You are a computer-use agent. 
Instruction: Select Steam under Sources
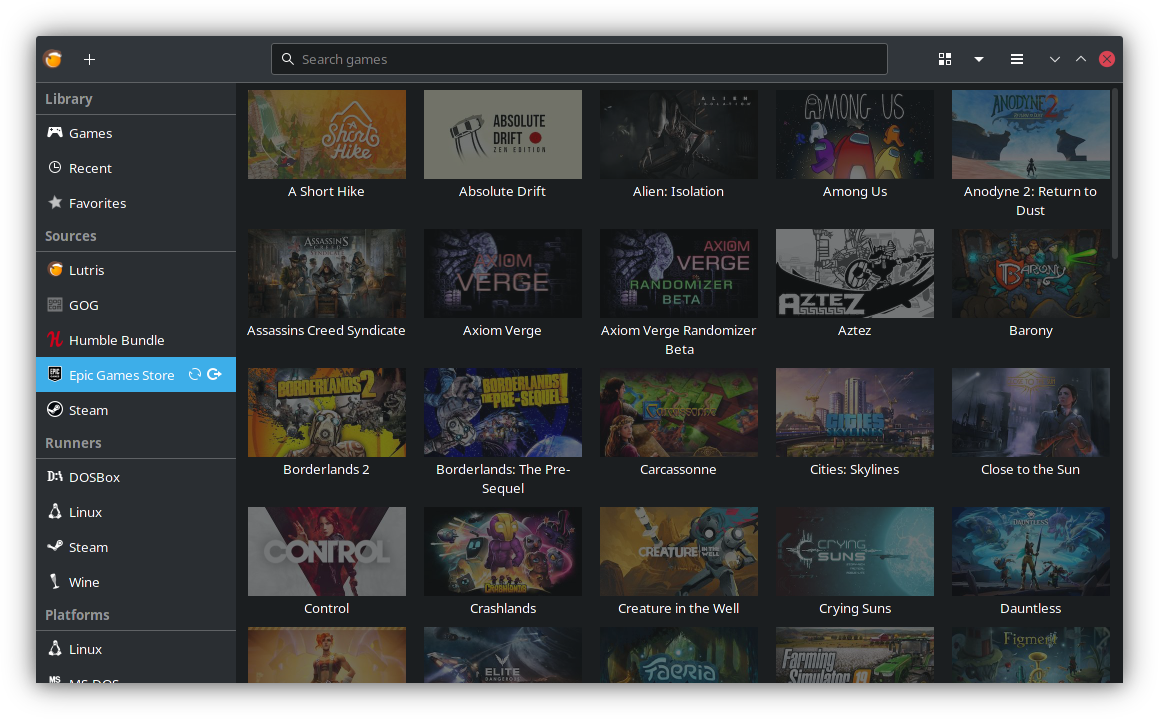(136, 409)
